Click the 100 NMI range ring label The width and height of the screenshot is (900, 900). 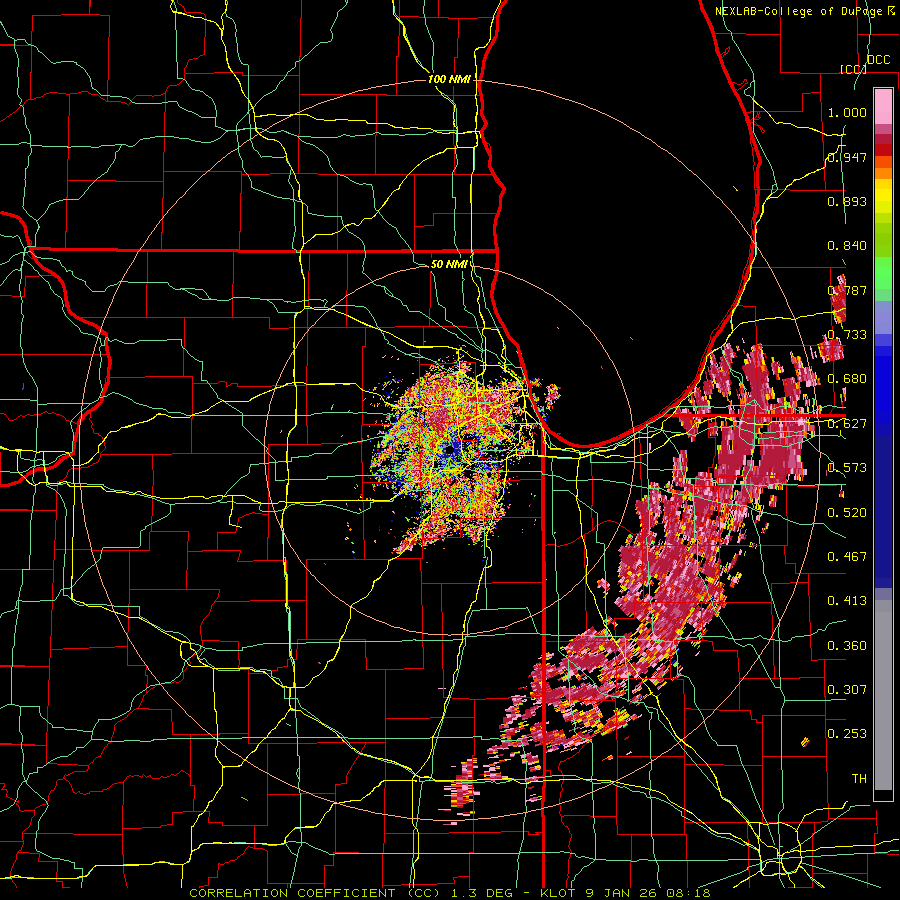[x=449, y=79]
